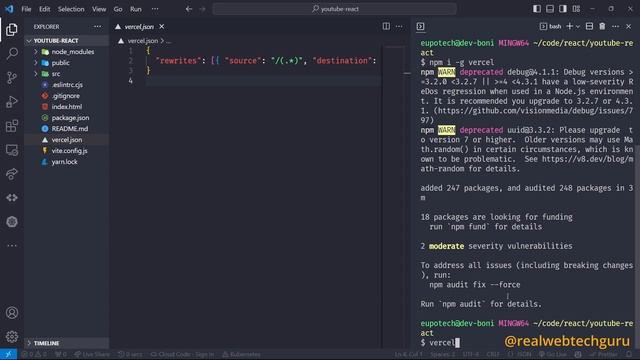
Task: Close the vercel.json editor tab
Action: [162, 27]
